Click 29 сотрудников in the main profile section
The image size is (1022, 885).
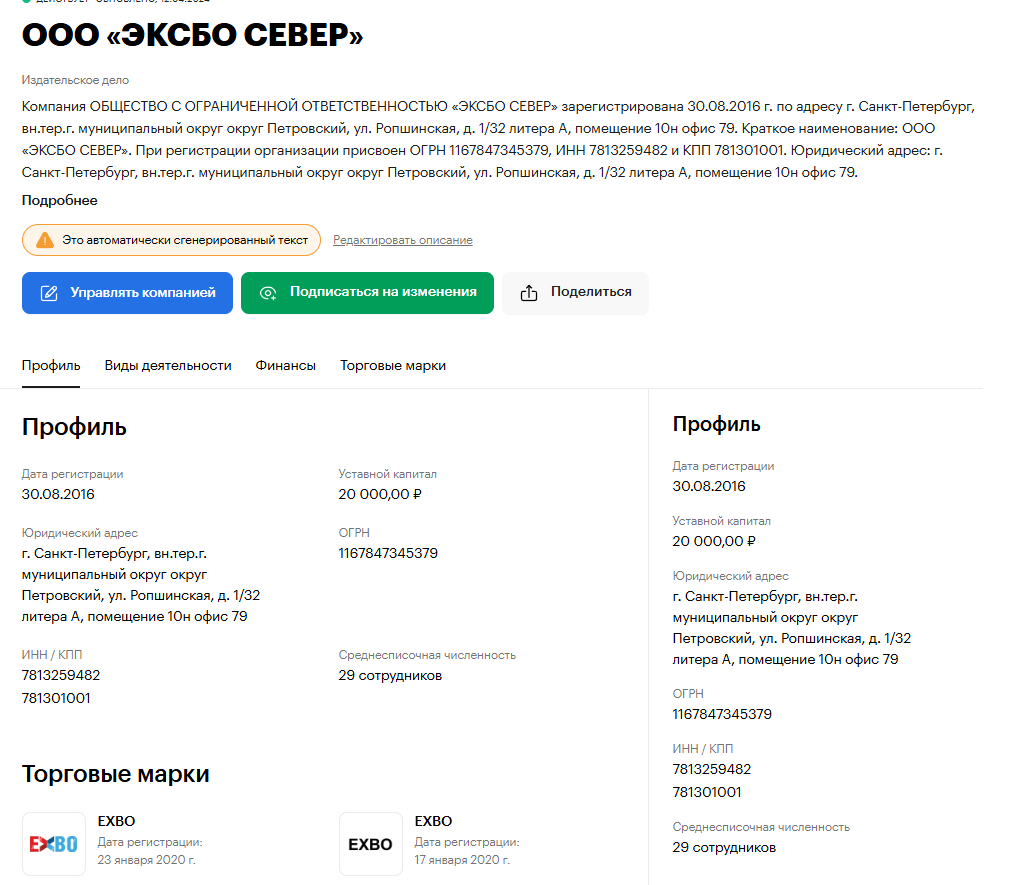(390, 675)
